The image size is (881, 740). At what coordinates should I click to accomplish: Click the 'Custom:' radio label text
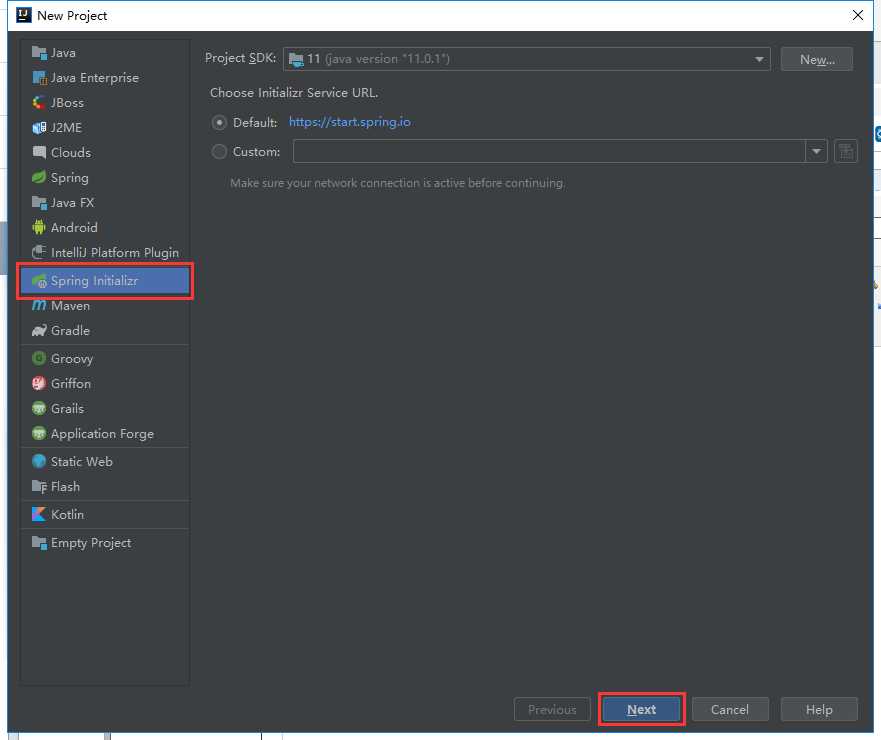coord(256,152)
